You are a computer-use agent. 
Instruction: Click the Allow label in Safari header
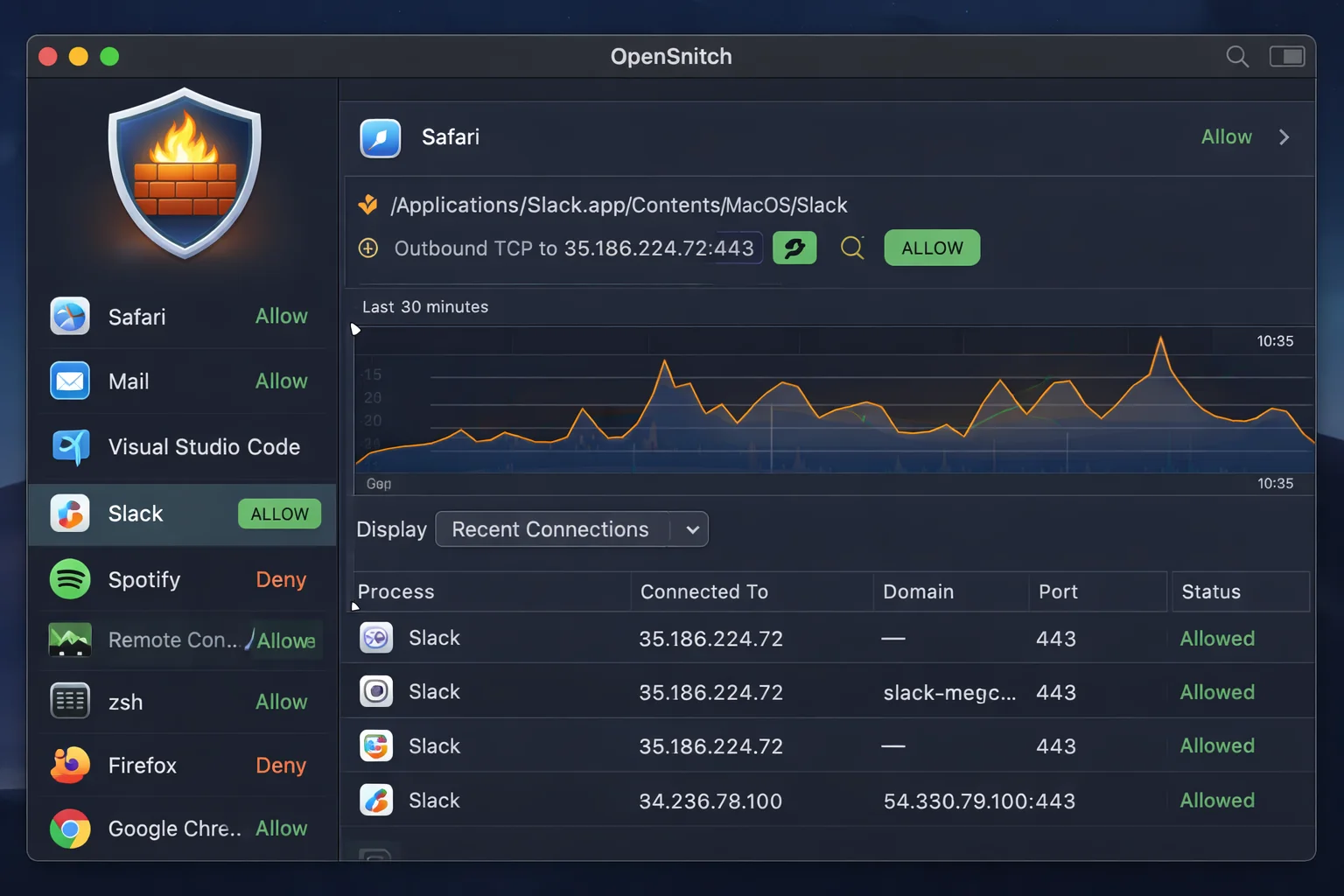[x=1226, y=137]
